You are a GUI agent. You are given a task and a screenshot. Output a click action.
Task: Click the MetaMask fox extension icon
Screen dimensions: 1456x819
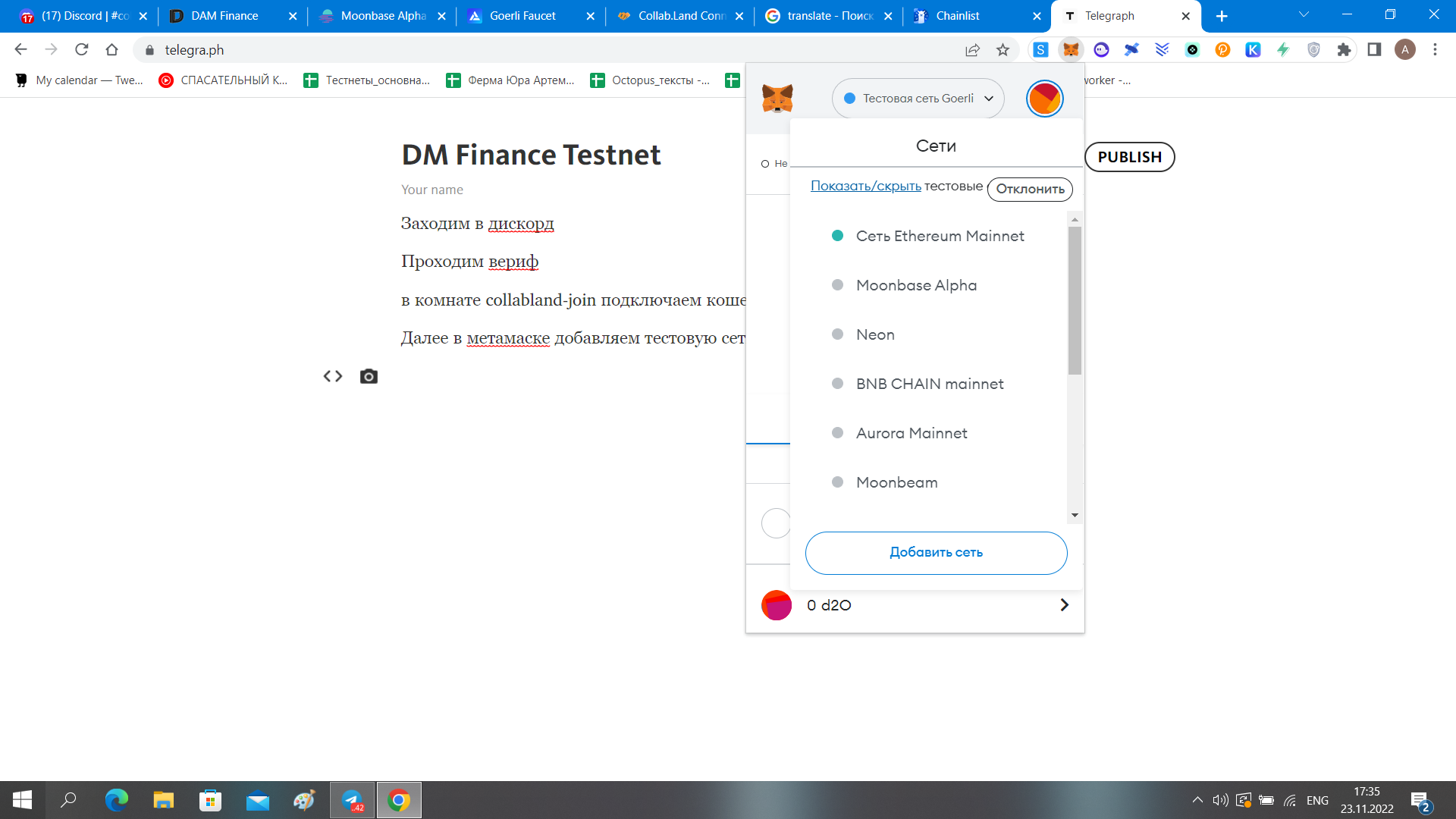[1070, 50]
